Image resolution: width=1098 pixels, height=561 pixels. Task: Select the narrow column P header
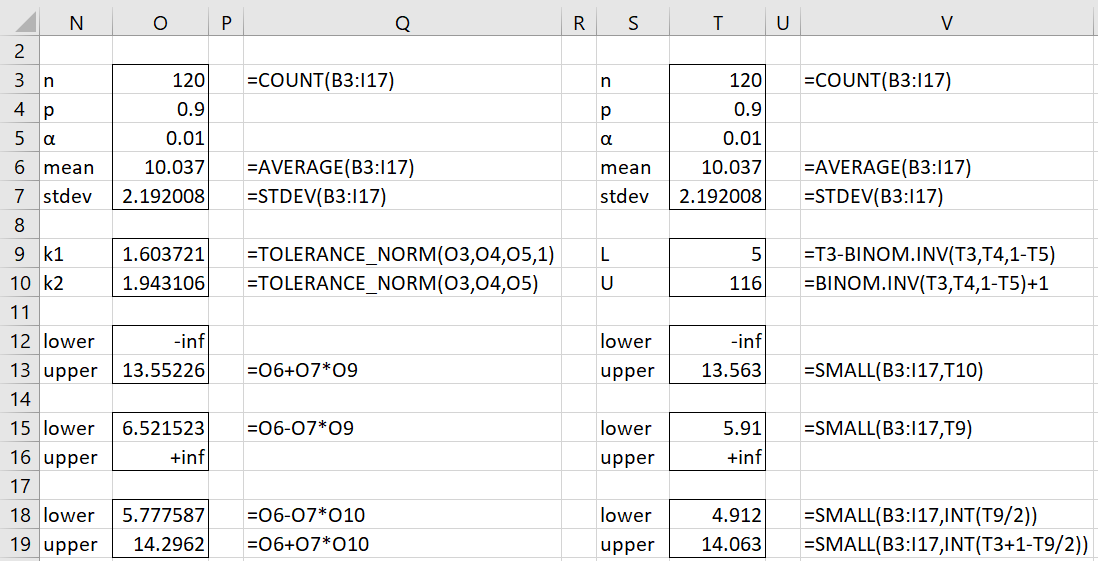tap(225, 24)
